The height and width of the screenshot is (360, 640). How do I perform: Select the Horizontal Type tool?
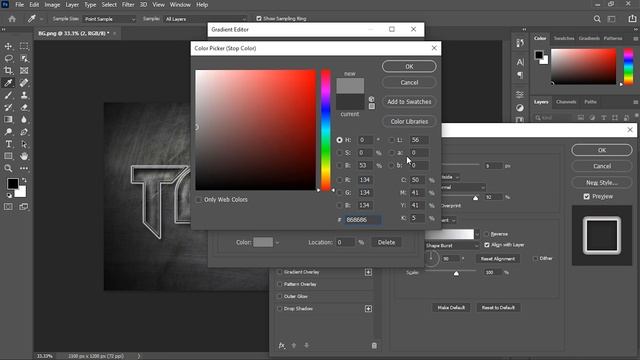[x=8, y=144]
